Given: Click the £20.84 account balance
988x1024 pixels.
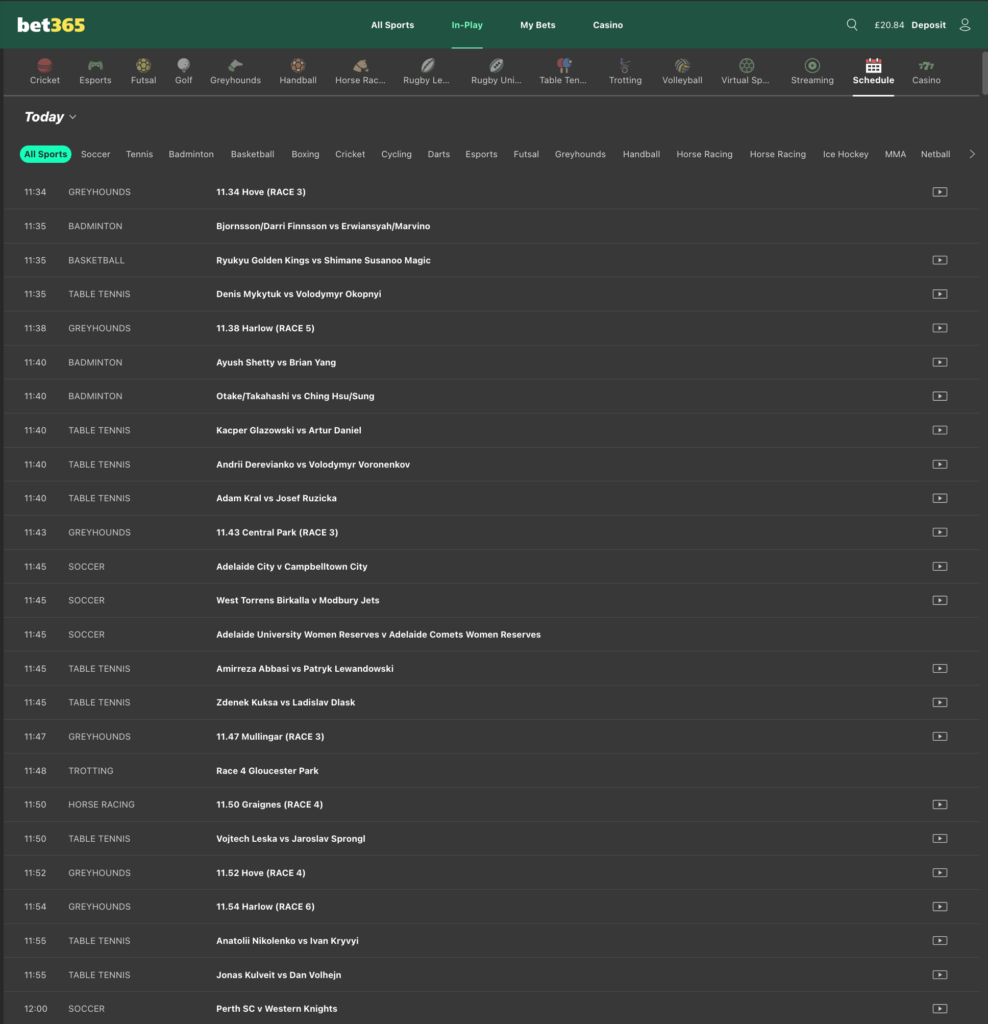Looking at the screenshot, I should point(889,25).
